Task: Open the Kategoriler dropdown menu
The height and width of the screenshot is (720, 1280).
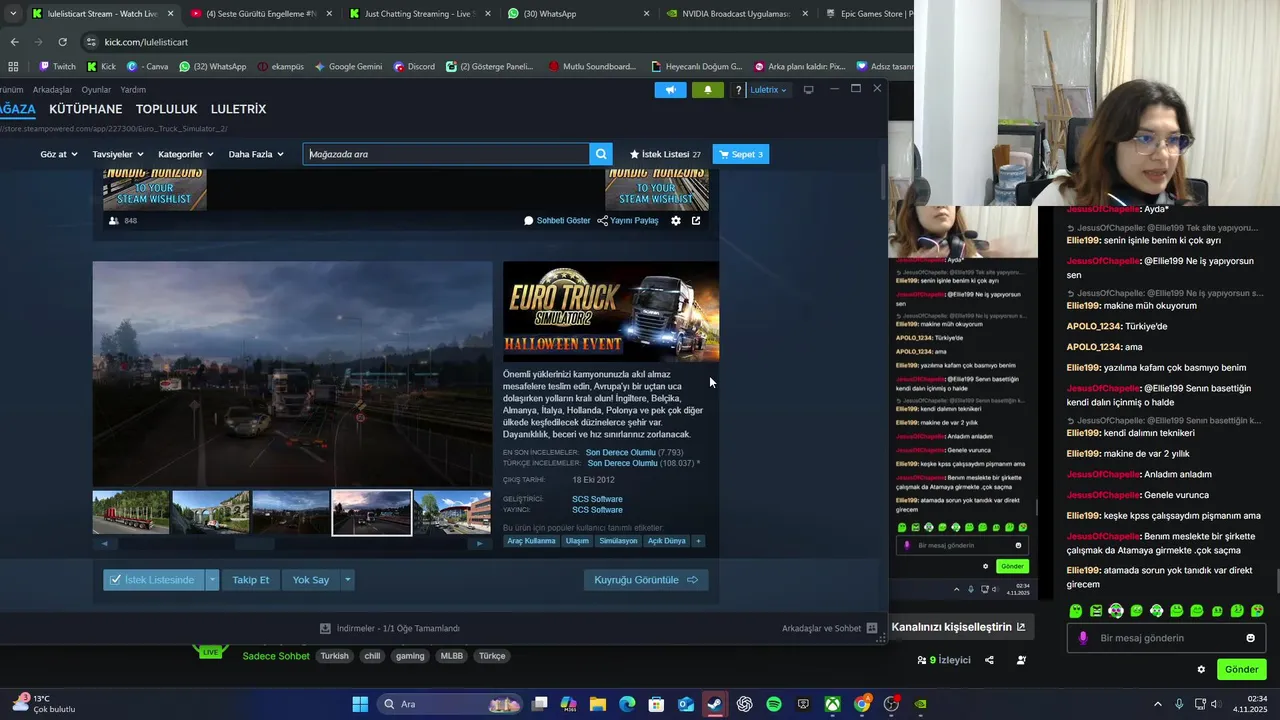Action: (x=186, y=154)
